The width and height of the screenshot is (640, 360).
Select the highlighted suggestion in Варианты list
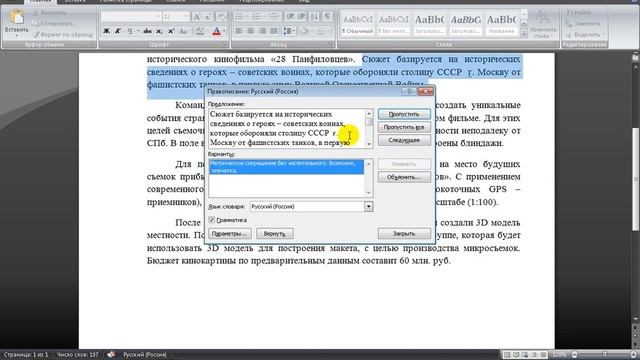click(x=286, y=167)
